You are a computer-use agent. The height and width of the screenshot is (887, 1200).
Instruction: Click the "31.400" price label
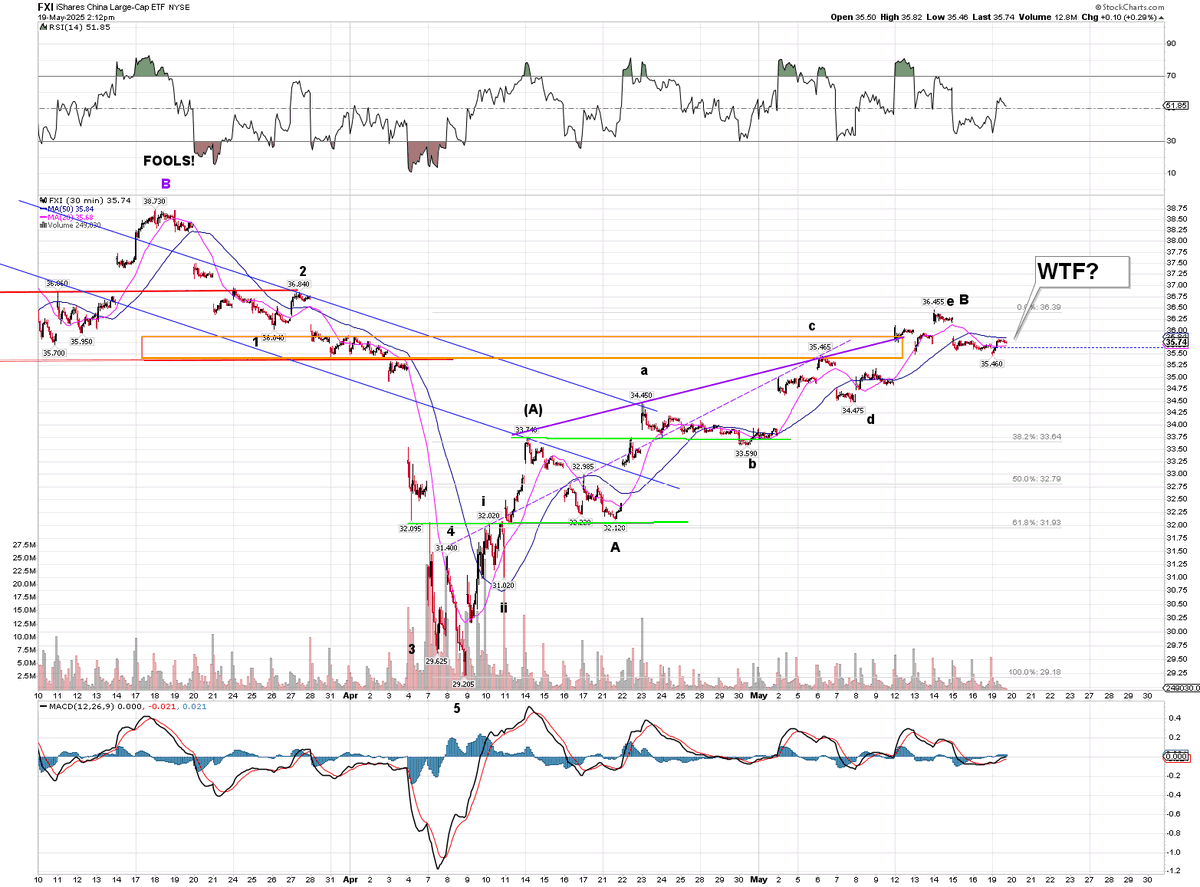tap(446, 548)
